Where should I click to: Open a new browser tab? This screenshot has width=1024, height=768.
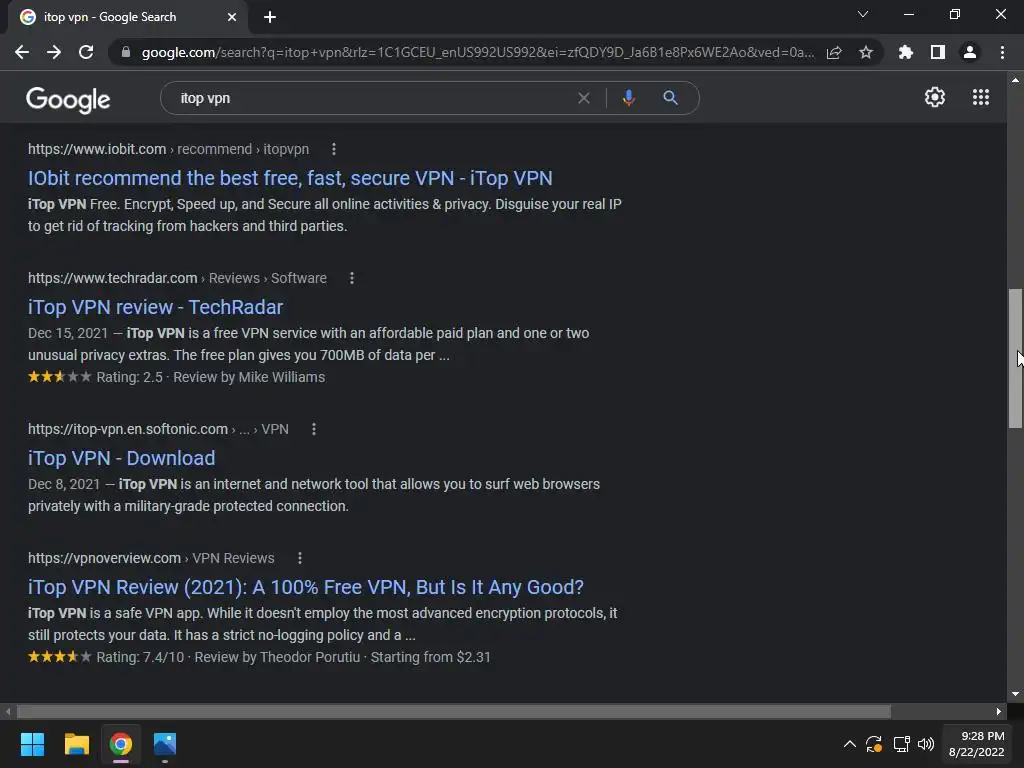click(x=270, y=17)
